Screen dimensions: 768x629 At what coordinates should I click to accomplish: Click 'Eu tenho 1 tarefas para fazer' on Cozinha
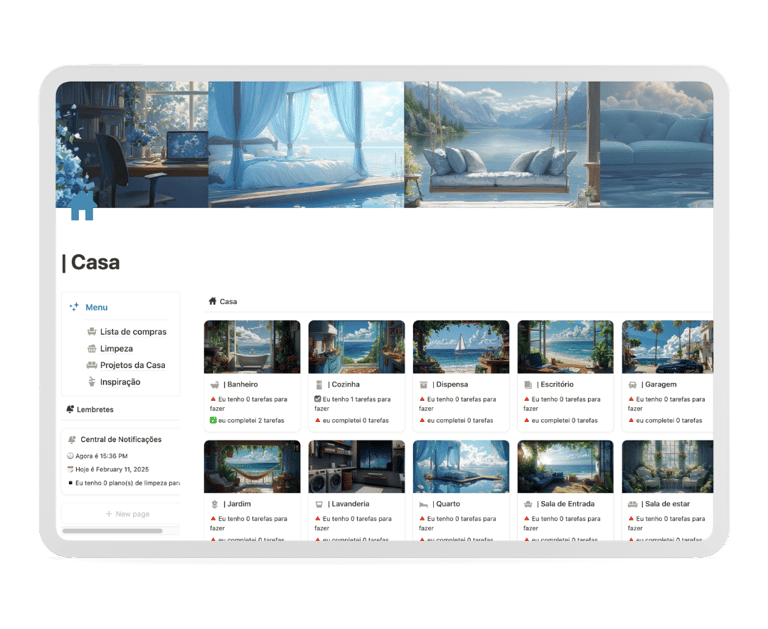353,404
